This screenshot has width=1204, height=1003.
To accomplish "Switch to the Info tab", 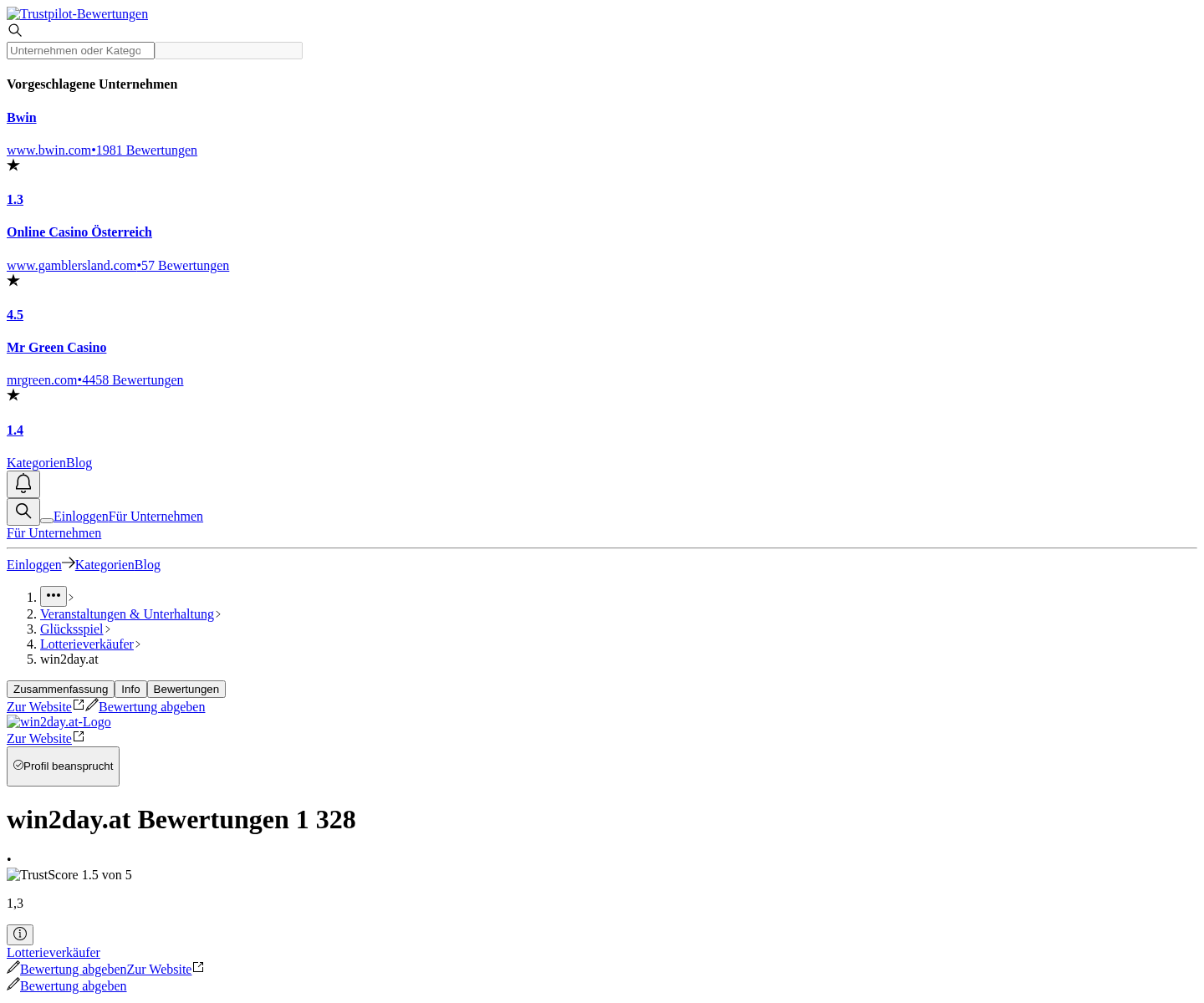I will click(130, 690).
